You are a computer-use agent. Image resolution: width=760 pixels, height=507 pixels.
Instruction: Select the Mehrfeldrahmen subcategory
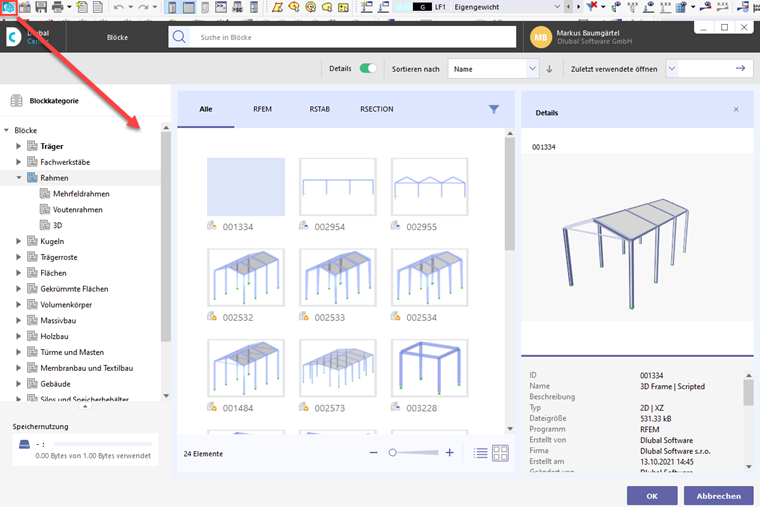tap(81, 194)
